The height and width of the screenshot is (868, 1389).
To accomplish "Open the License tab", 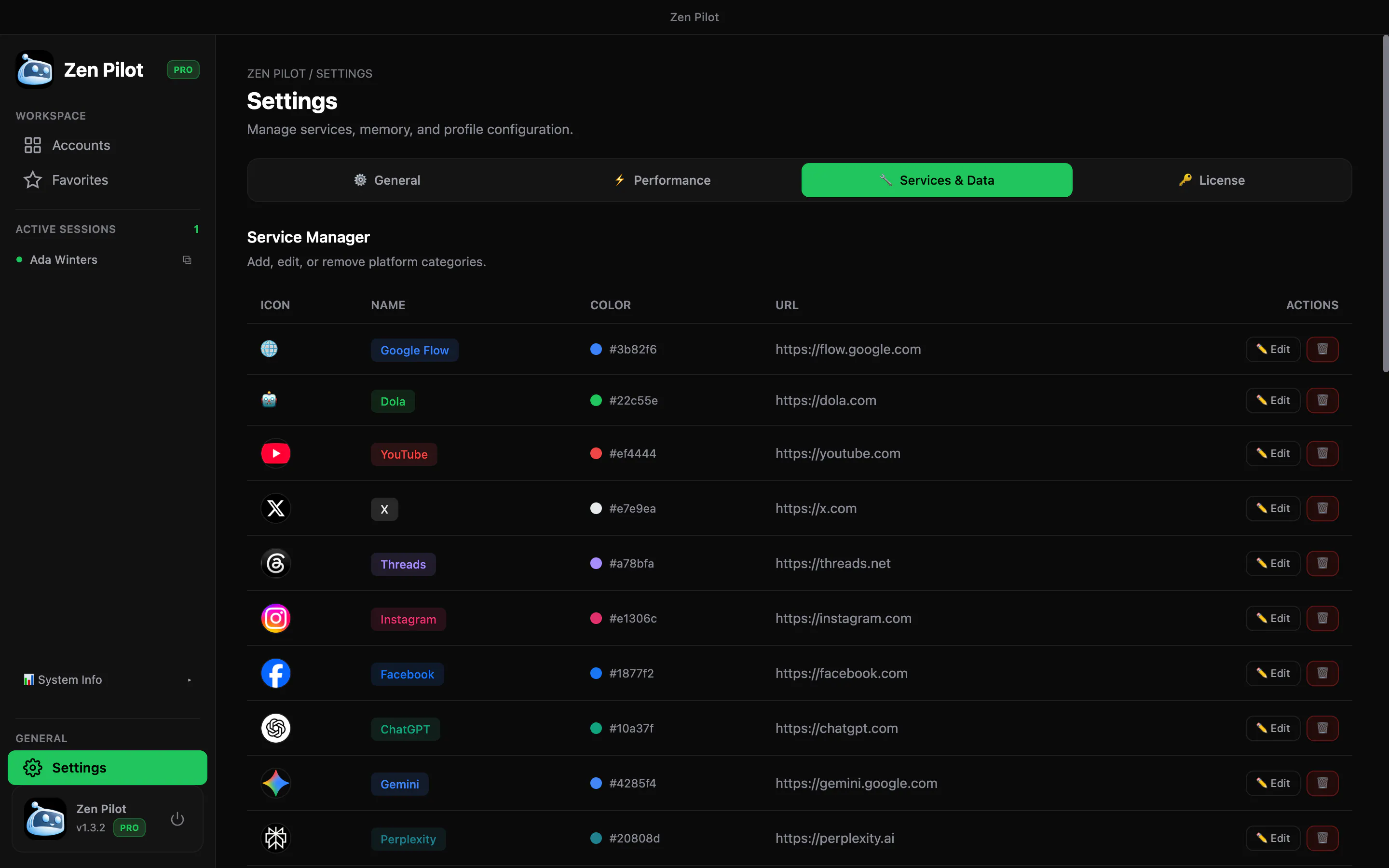I will pyautogui.click(x=1212, y=180).
